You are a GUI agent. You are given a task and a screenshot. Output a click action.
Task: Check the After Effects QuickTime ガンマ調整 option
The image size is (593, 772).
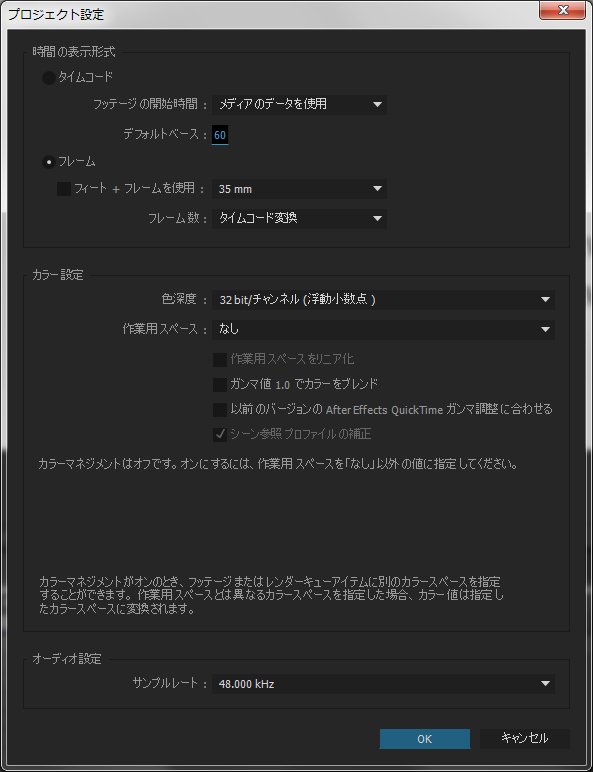point(220,410)
